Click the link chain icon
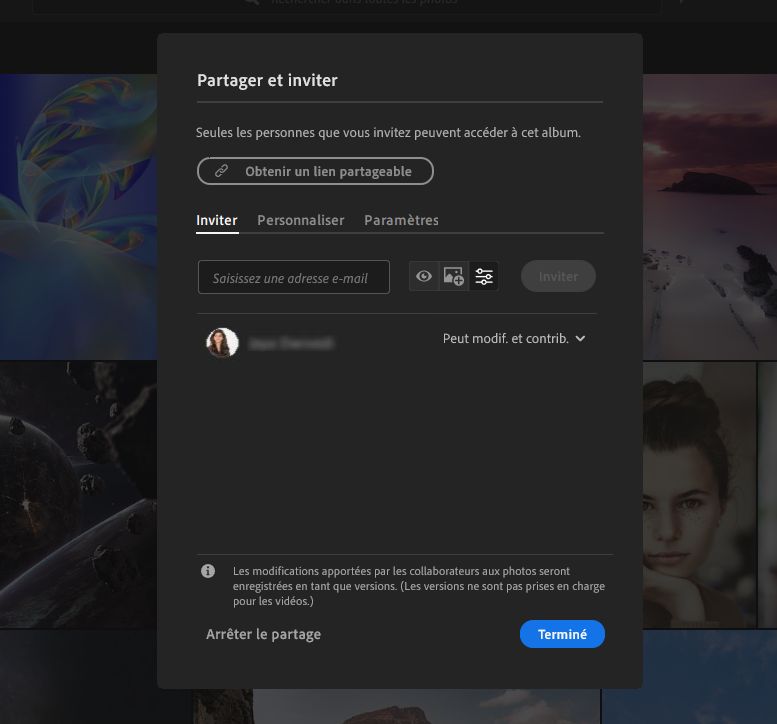777x724 pixels. click(x=221, y=171)
